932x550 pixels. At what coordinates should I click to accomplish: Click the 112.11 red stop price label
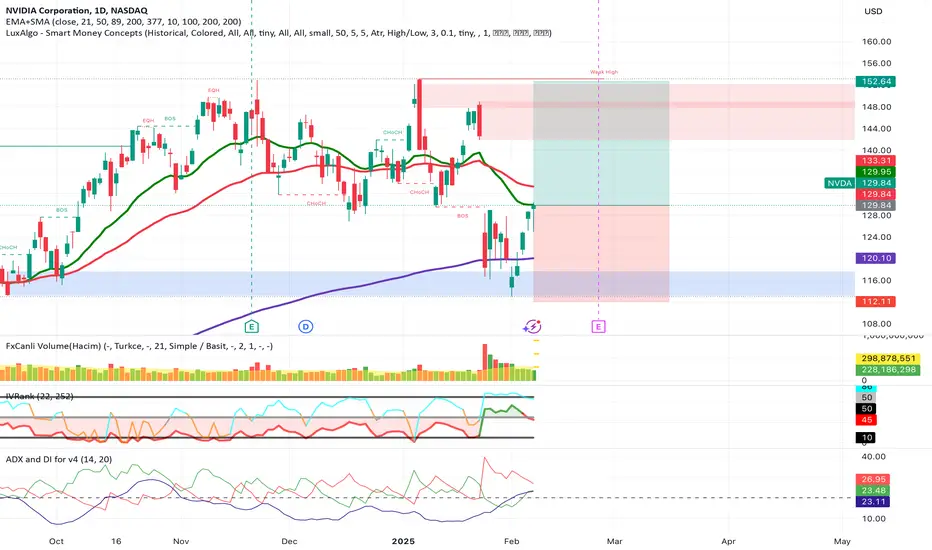876,301
